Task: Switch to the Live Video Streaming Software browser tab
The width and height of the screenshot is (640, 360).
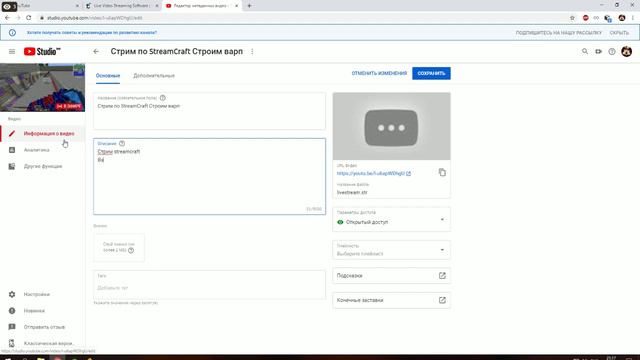Action: point(122,6)
